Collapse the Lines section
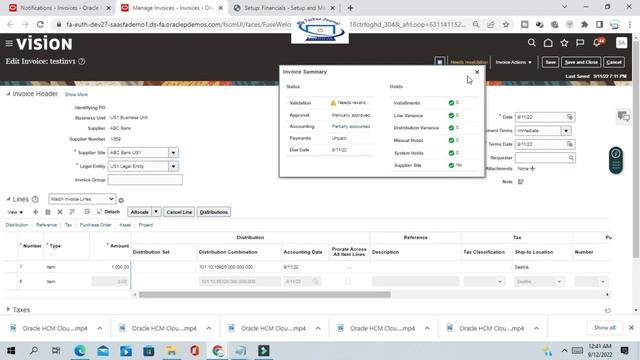This screenshot has height=360, width=640. click(8, 199)
